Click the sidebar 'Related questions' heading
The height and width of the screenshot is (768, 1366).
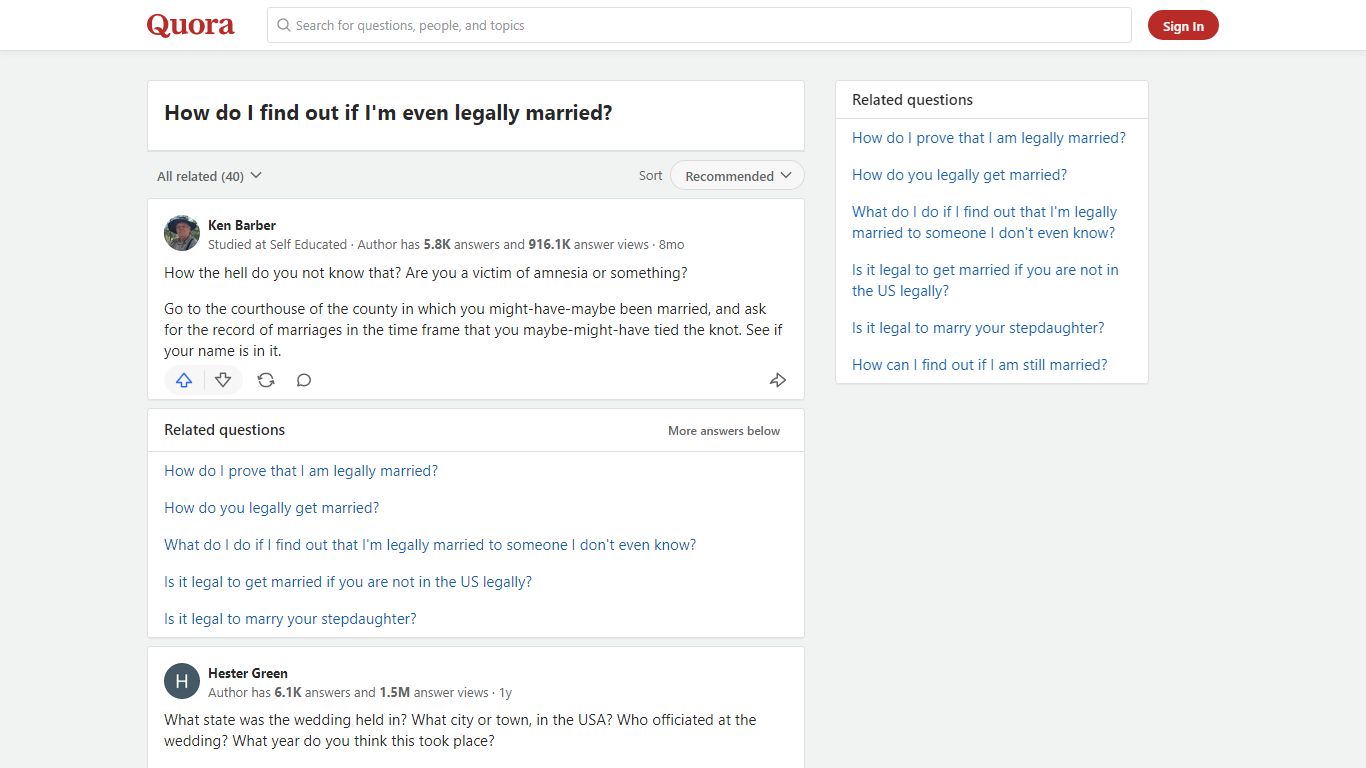(912, 100)
